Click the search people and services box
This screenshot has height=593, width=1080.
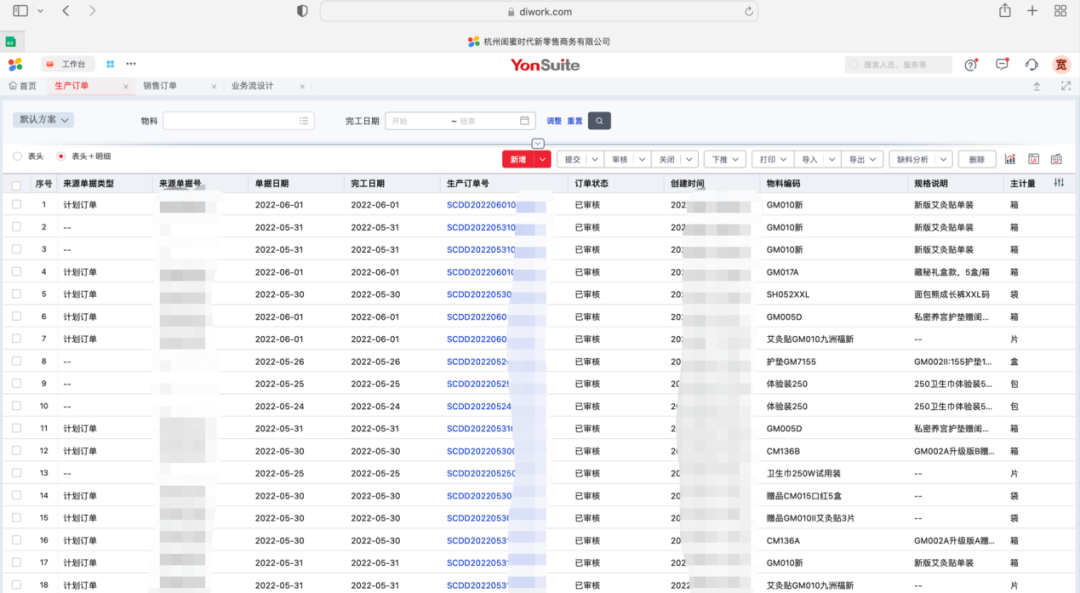(x=897, y=64)
